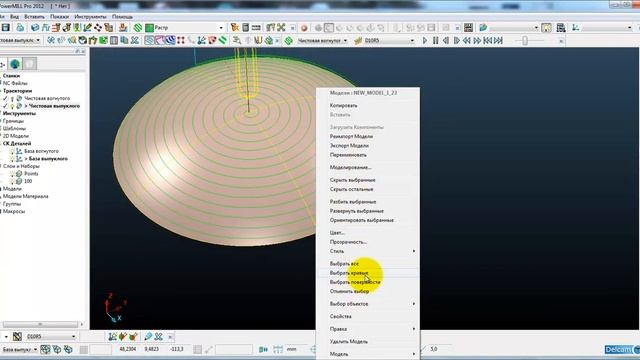Open bottom-left D10R5 tool dropdown
This screenshot has height=360, width=640.
(73, 336)
